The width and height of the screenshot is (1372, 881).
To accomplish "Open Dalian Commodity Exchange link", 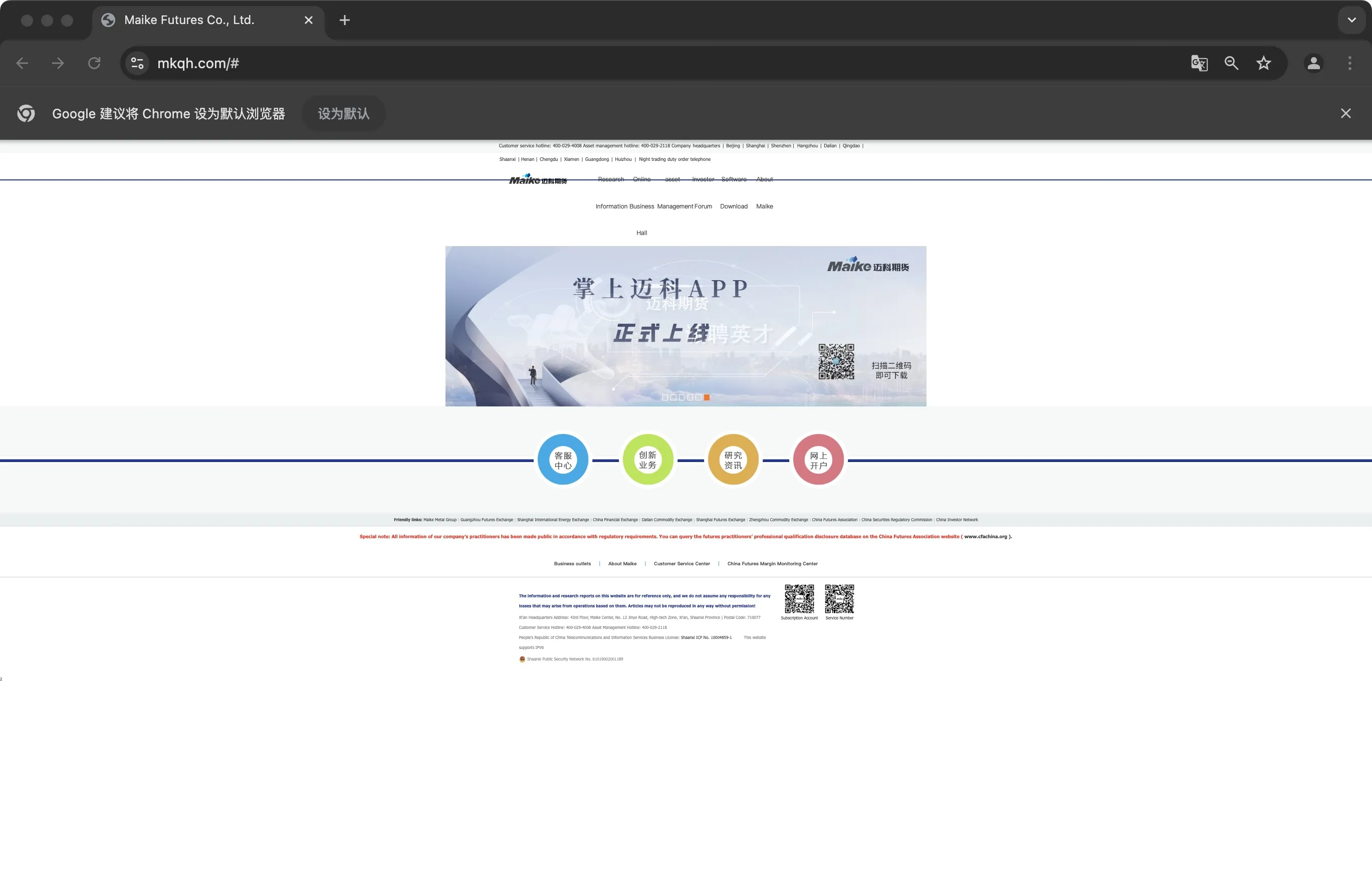I will 667,520.
